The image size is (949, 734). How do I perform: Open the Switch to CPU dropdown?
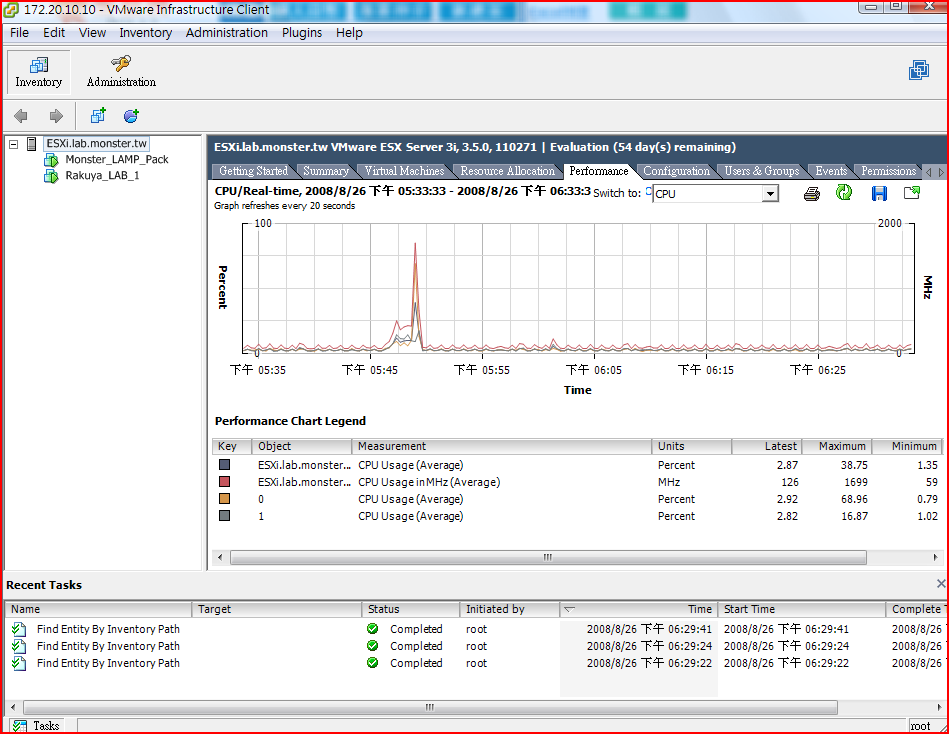[770, 194]
